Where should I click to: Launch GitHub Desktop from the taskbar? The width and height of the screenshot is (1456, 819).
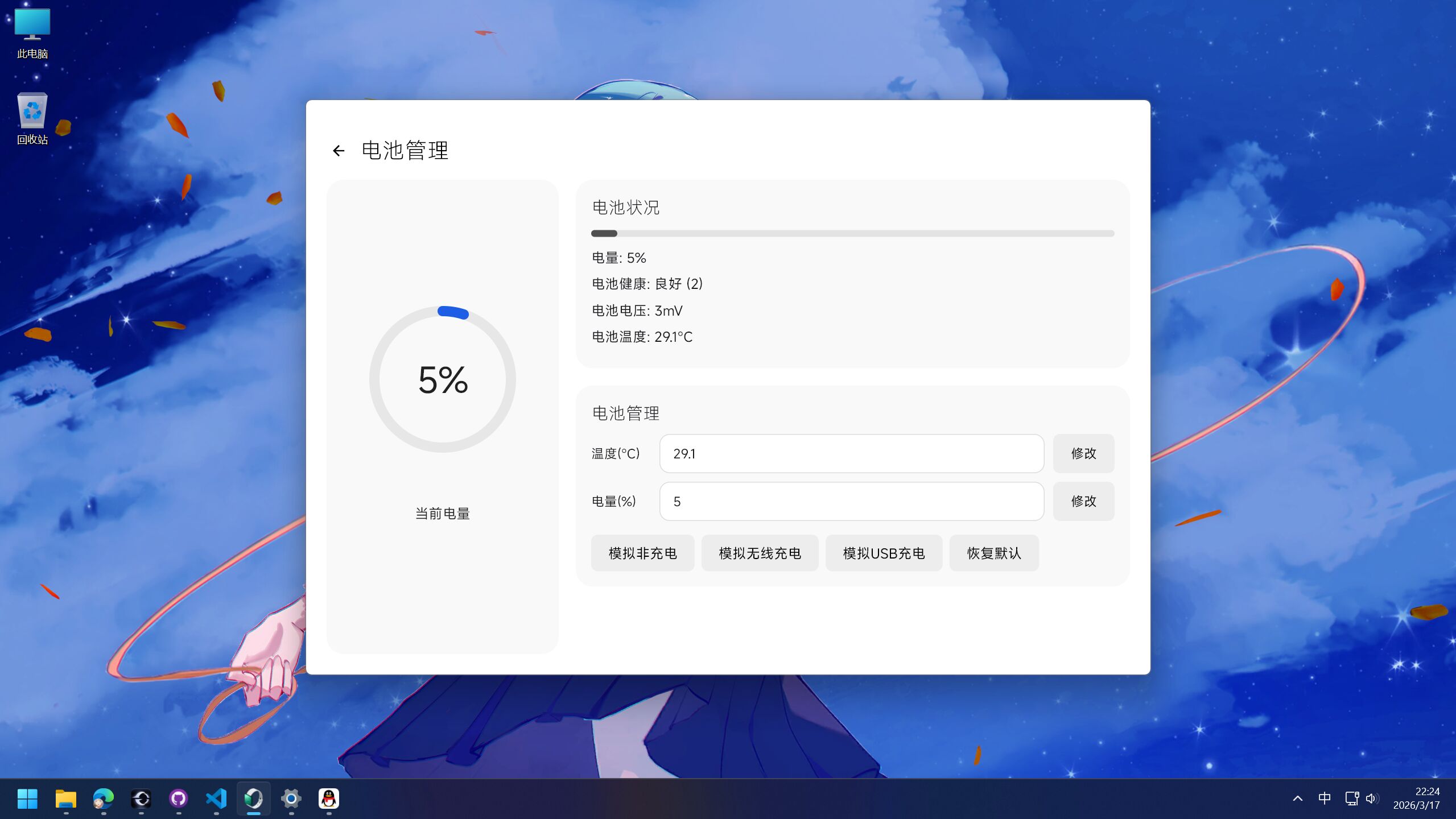click(x=179, y=799)
